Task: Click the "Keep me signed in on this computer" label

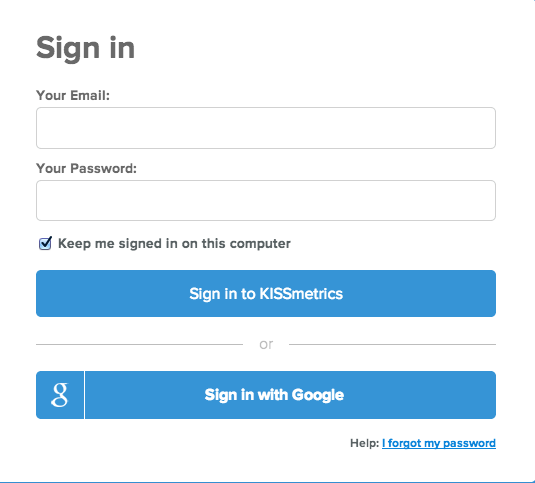Action: (174, 244)
